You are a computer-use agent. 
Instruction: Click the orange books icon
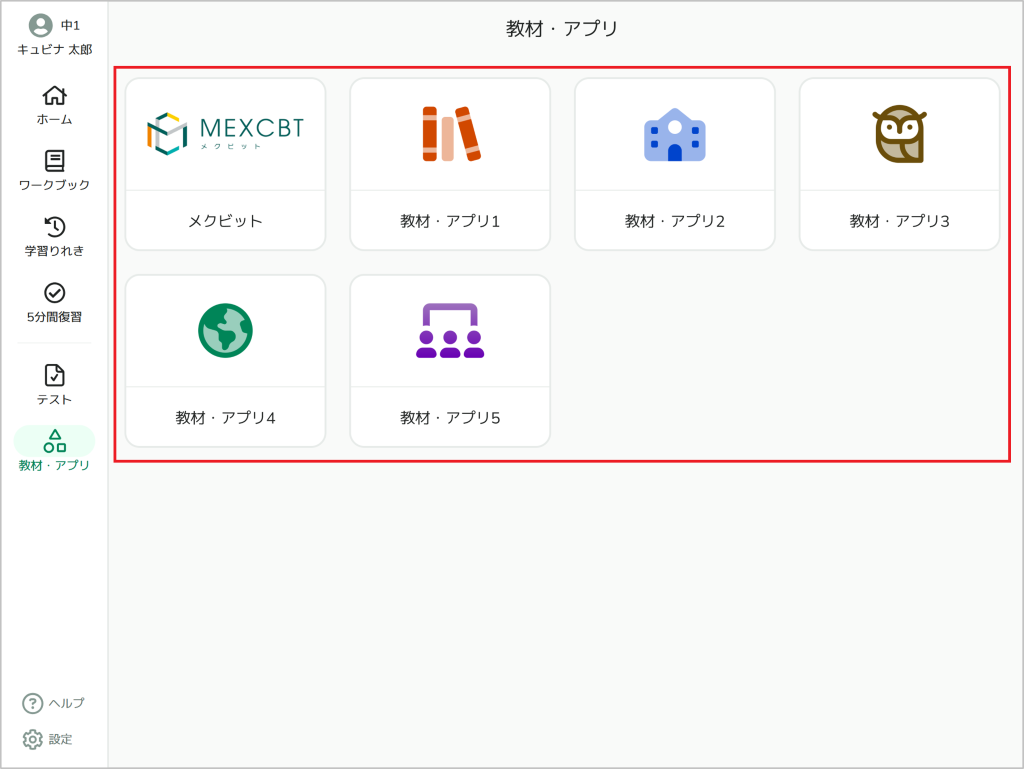(x=451, y=134)
